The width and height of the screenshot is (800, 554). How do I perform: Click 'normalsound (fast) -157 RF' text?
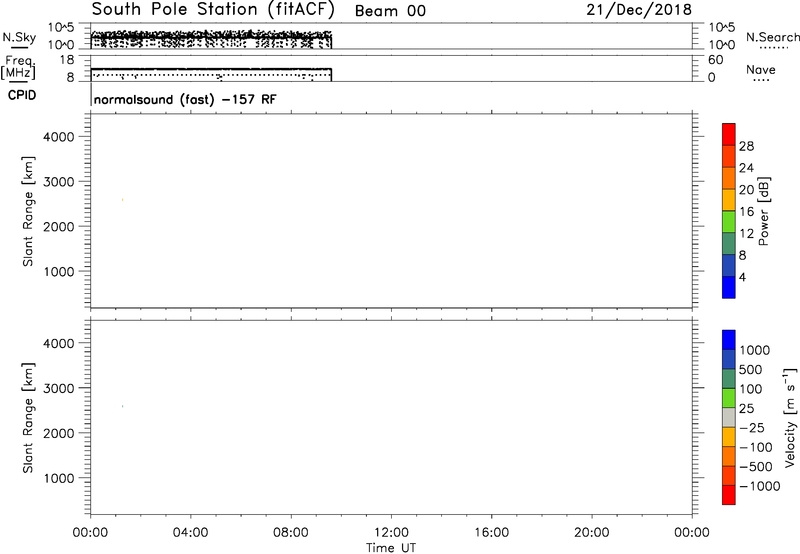click(x=185, y=99)
